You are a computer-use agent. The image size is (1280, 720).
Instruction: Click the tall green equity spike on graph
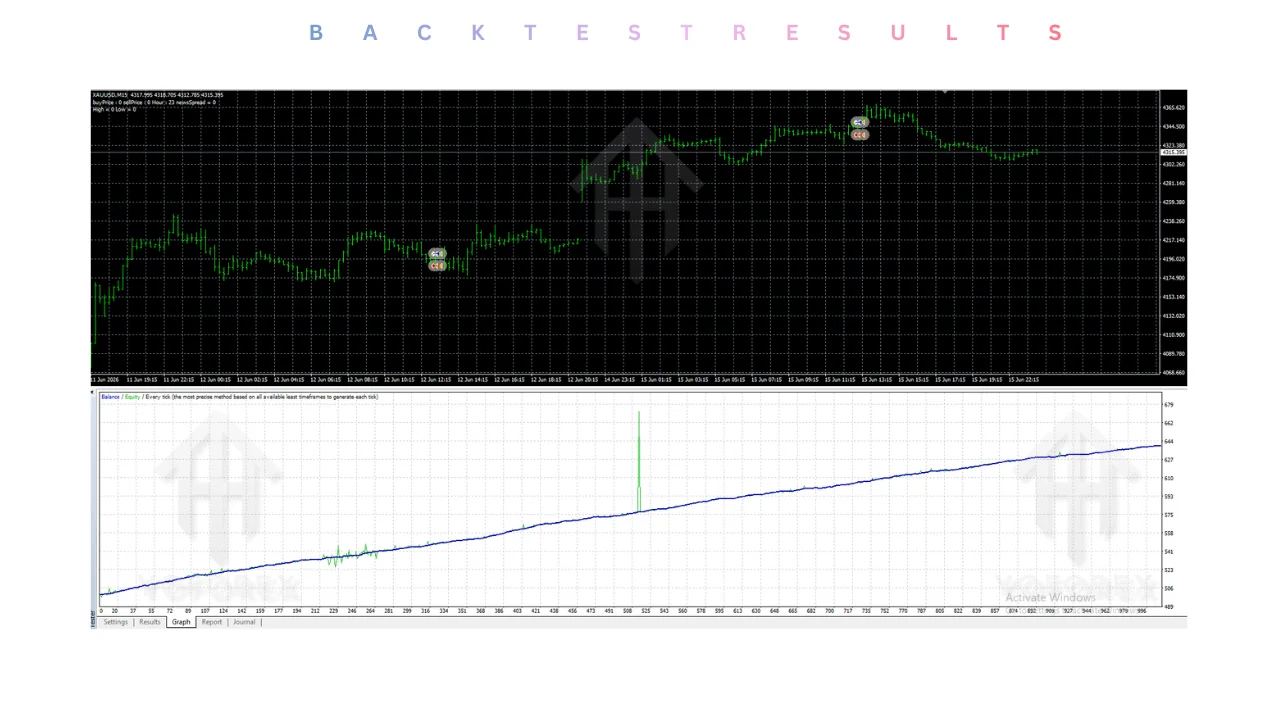[x=639, y=460]
